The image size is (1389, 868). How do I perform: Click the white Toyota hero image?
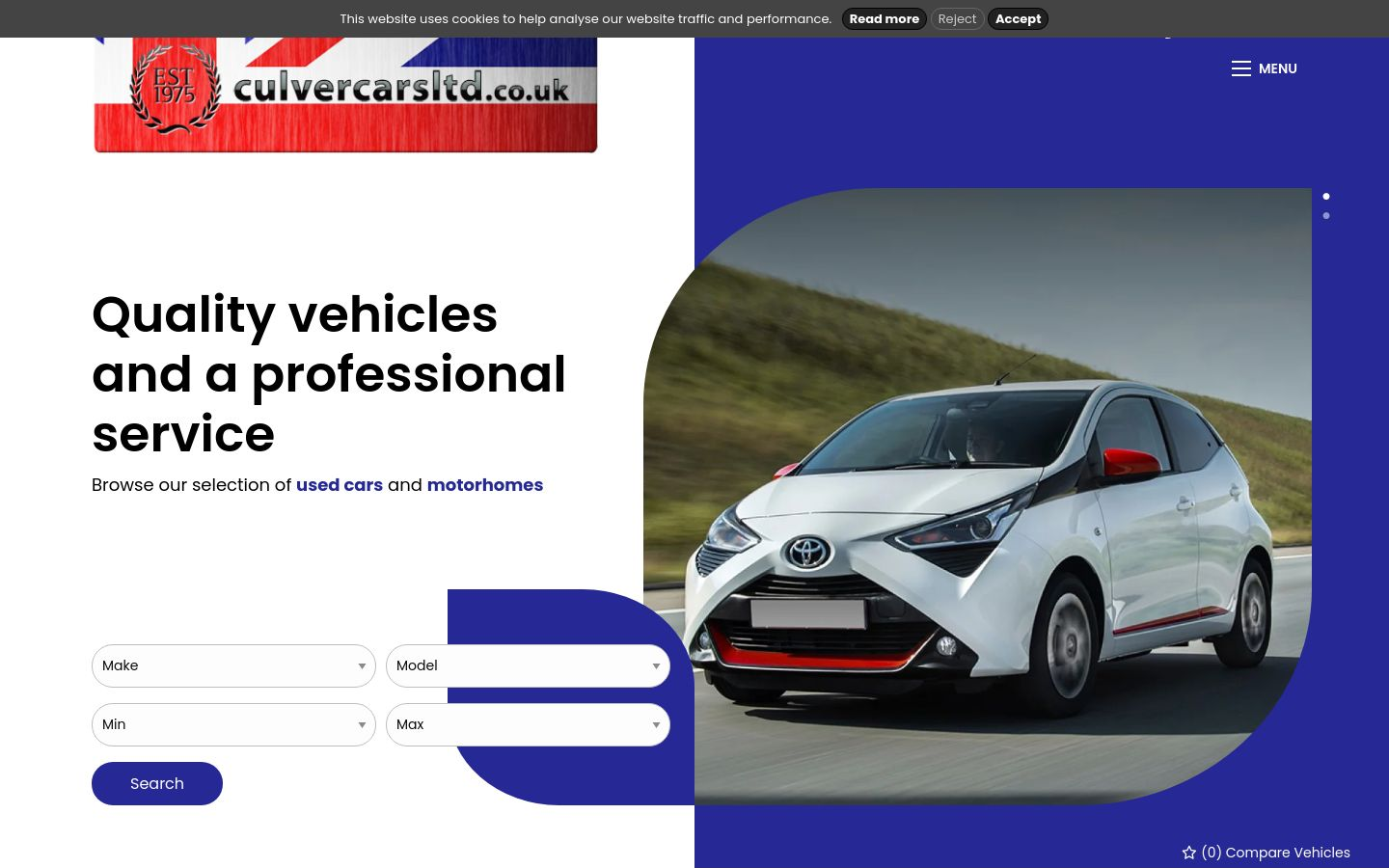(977, 497)
